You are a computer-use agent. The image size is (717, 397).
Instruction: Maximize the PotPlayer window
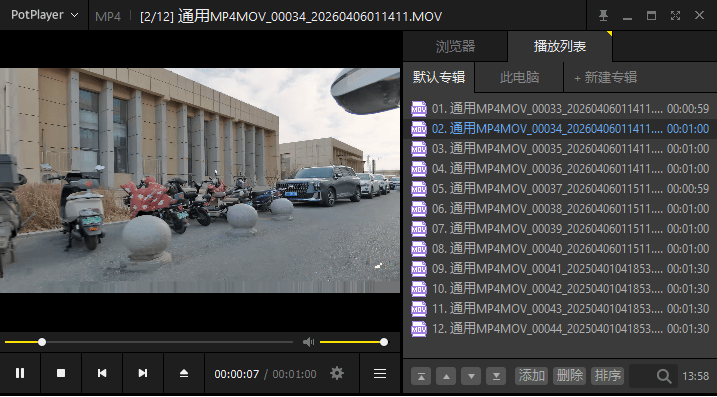[651, 16]
